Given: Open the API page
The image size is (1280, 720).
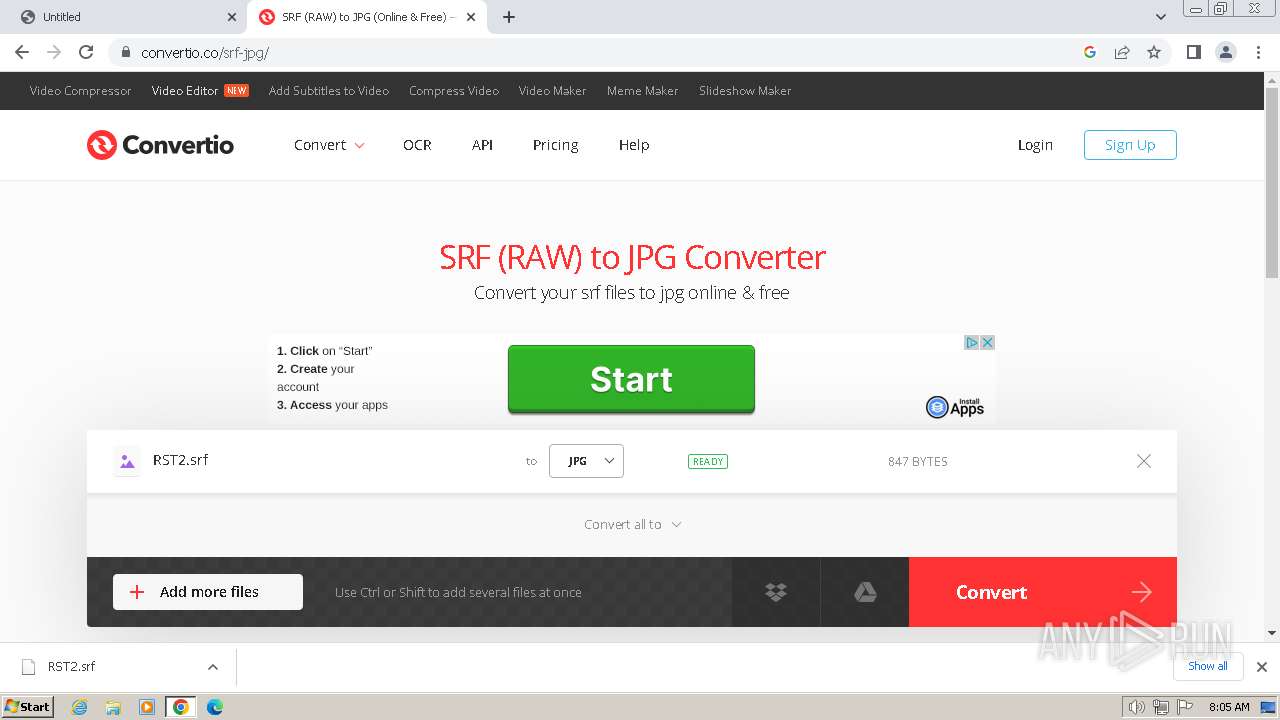Looking at the screenshot, I should click(482, 145).
